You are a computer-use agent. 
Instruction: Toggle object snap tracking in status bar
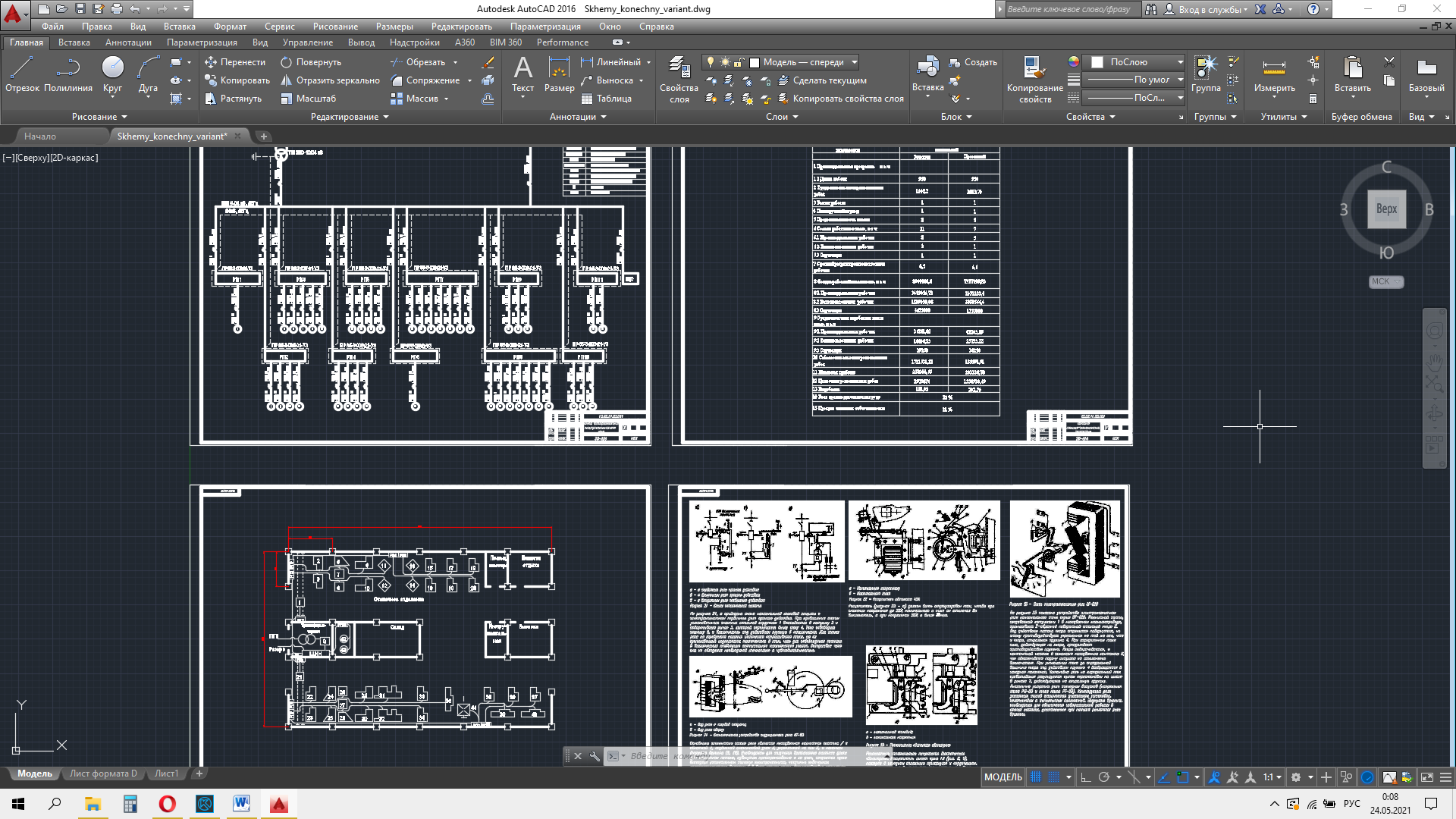point(1164,777)
